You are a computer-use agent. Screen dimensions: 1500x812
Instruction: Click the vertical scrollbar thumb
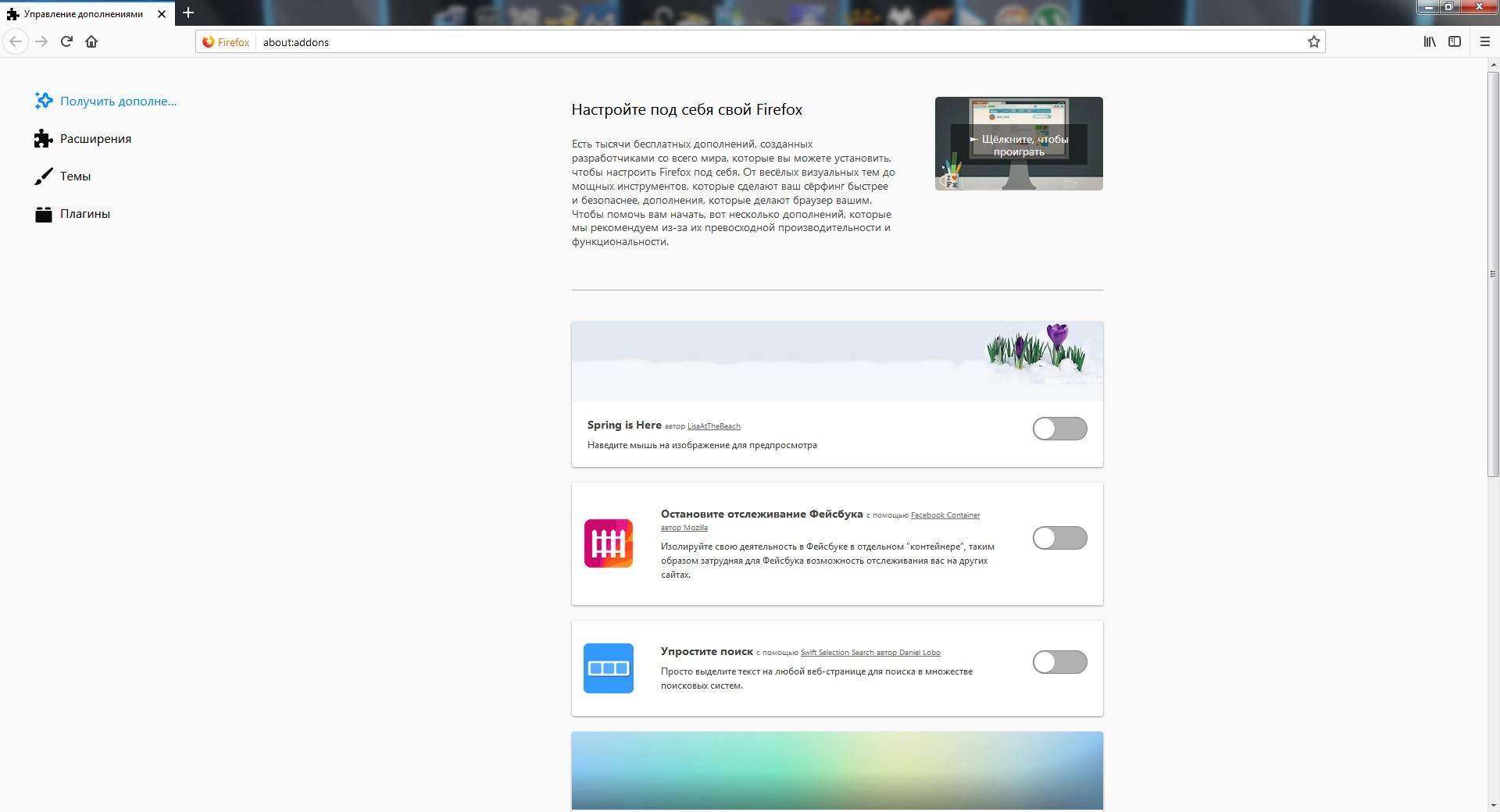(1493, 274)
